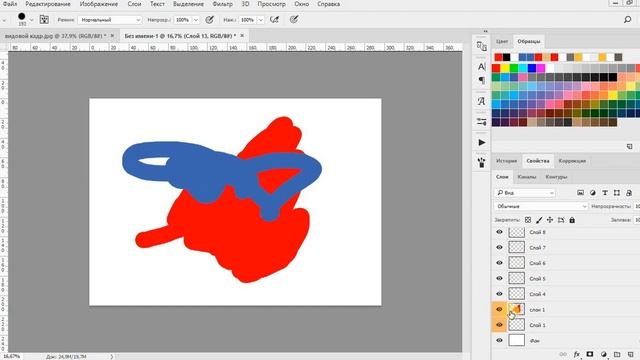Click the Фон layer white thumbnail
Image resolution: width=640 pixels, height=360 pixels.
516,340
